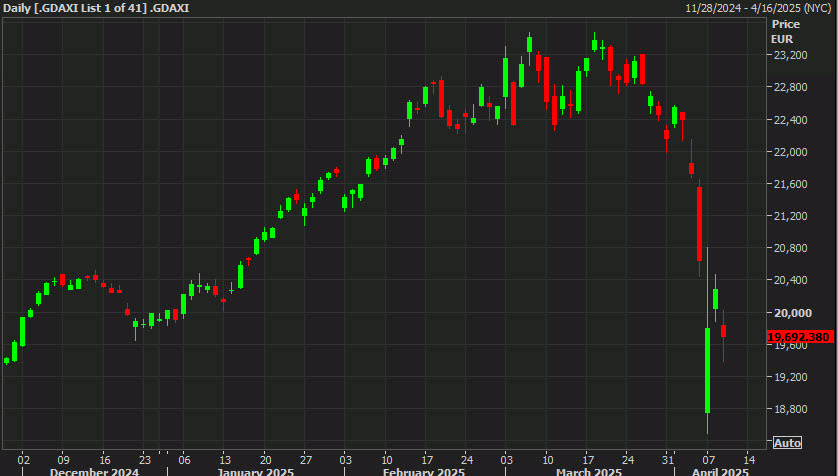Click the '13' date tick in January
The width and height of the screenshot is (838, 476).
[x=225, y=459]
